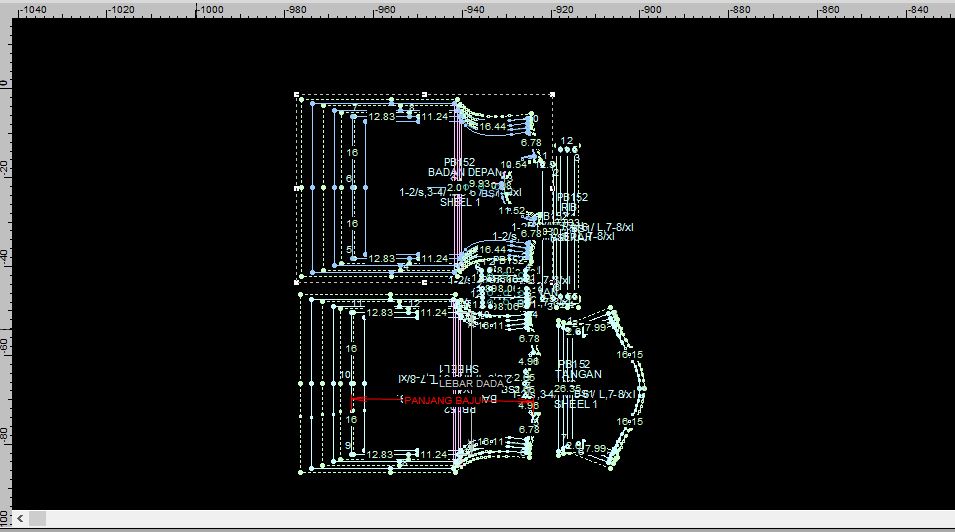Image resolution: width=955 pixels, height=532 pixels.
Task: Click the lower 7.99 dimension on the sleeve
Action: (595, 448)
